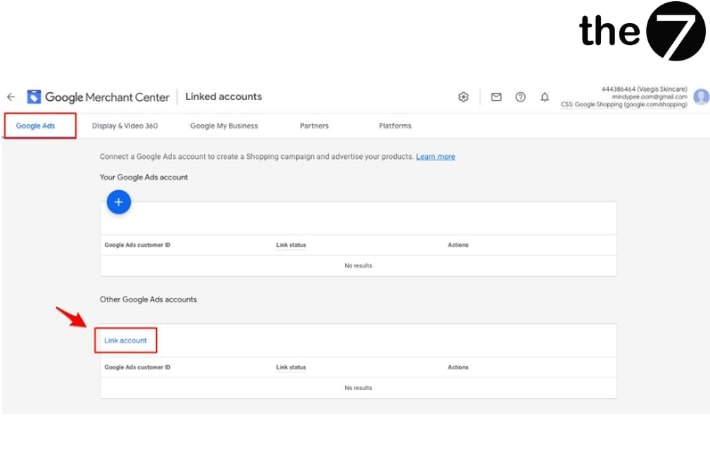Viewport: 710px width, 466px height.
Task: Click No results text in second table
Action: pos(358,388)
